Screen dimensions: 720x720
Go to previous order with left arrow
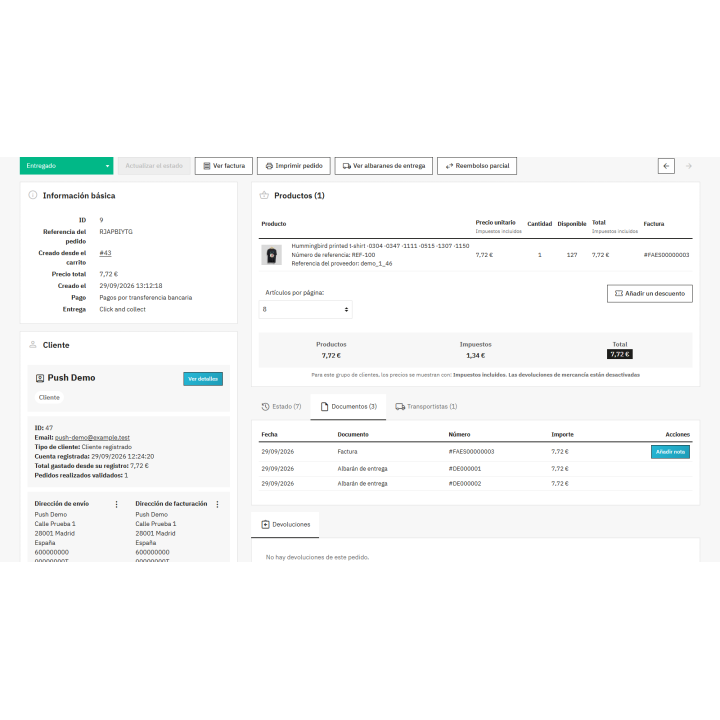666,166
